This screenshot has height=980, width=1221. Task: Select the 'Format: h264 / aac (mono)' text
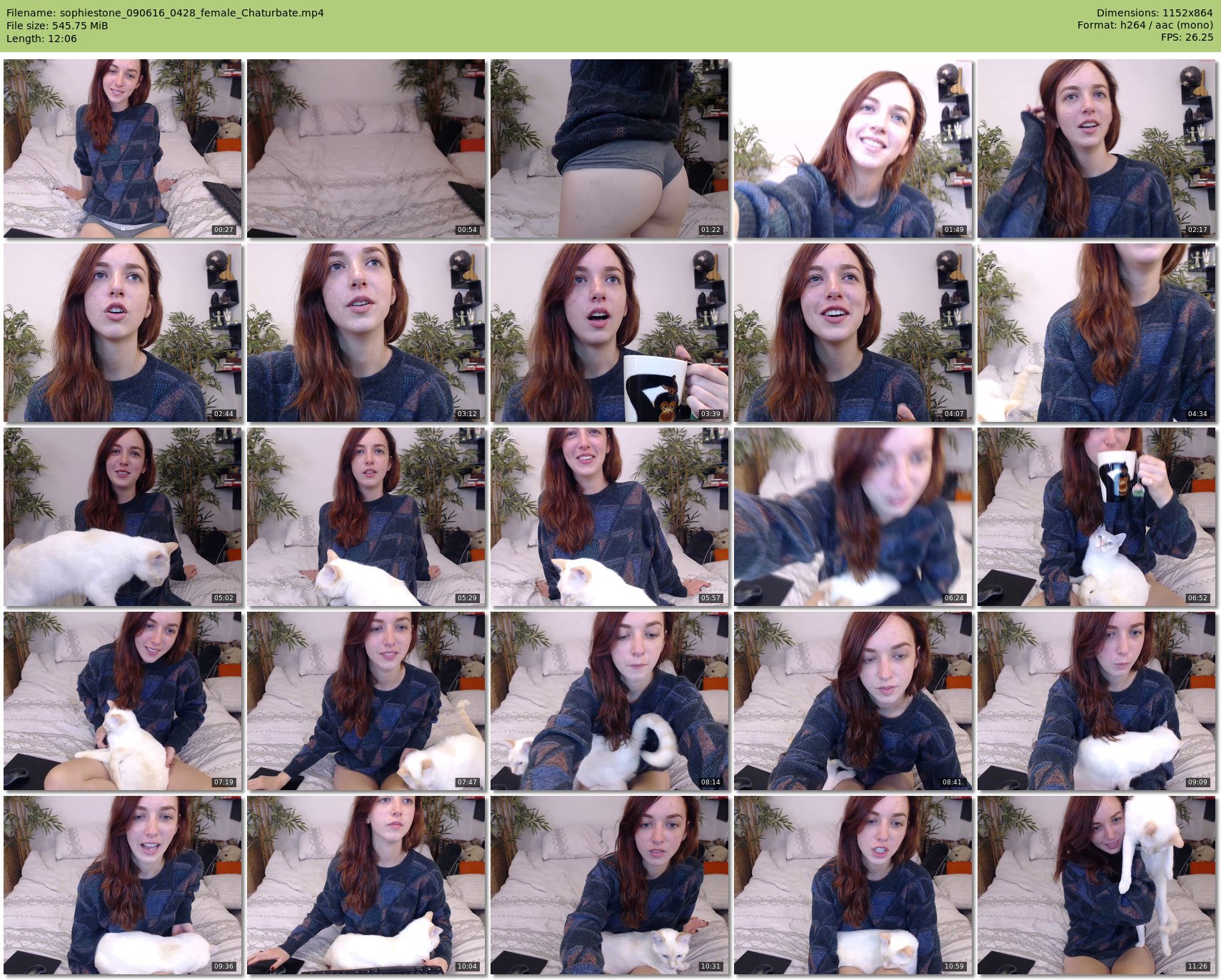tap(1145, 26)
